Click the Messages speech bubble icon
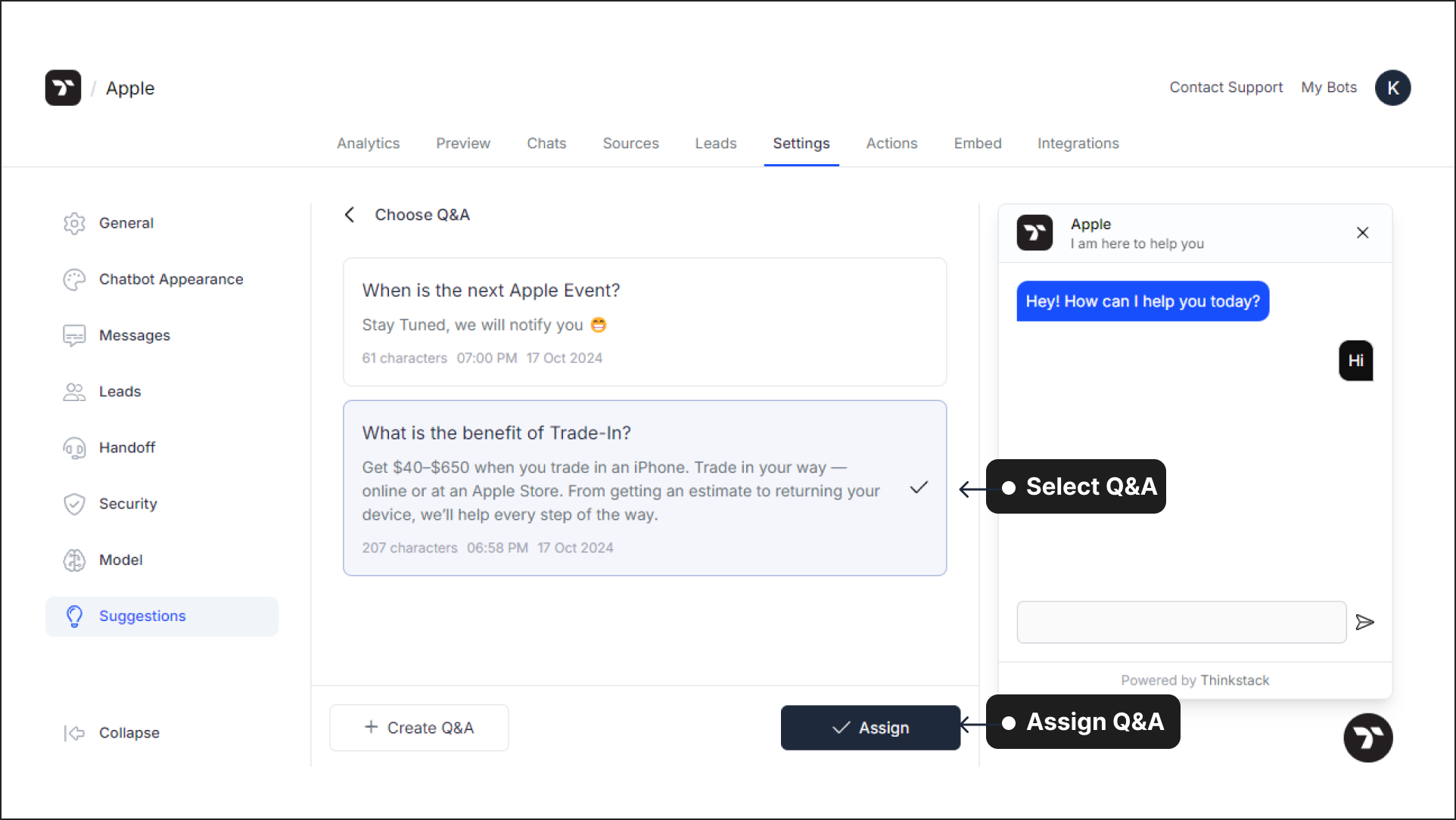This screenshot has width=1456, height=820. 74,335
